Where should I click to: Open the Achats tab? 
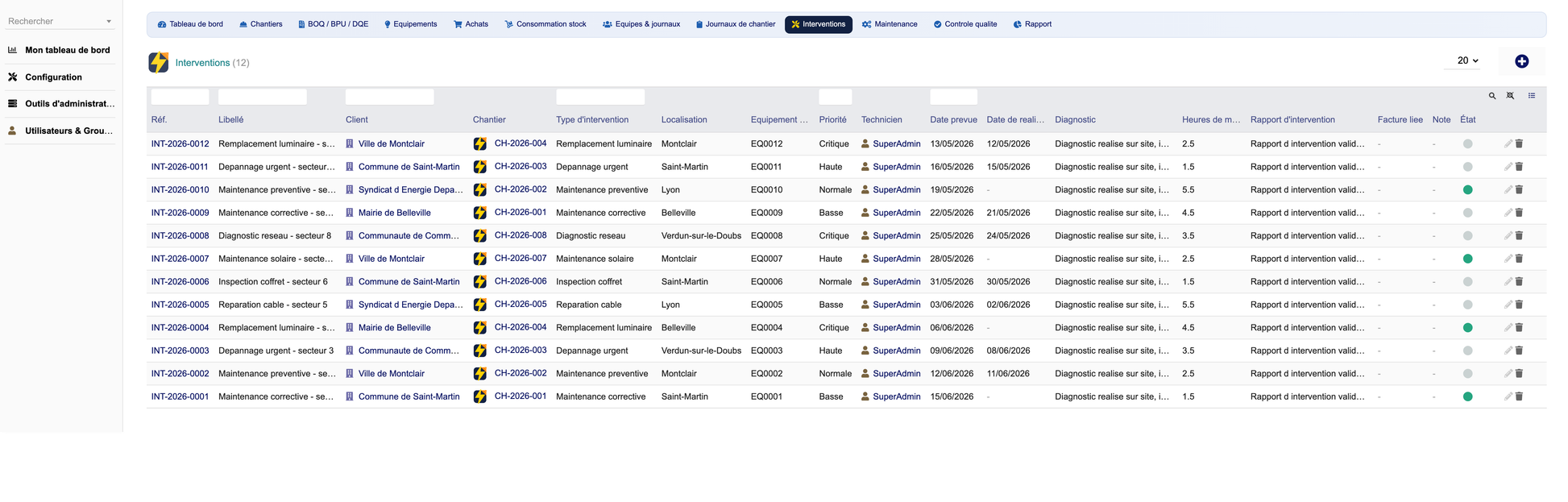click(471, 24)
